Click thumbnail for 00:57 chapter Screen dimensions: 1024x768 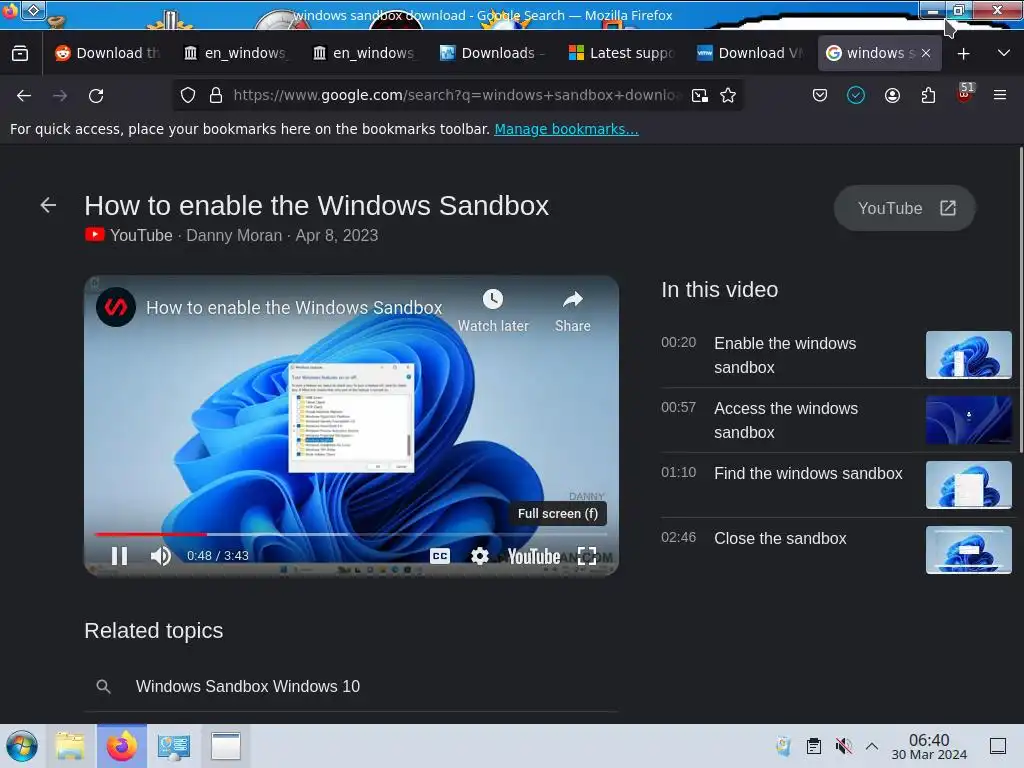[968, 420]
